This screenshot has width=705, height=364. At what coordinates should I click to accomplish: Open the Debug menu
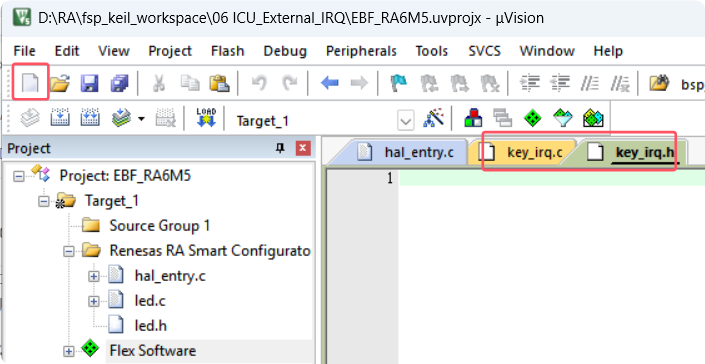click(x=285, y=51)
